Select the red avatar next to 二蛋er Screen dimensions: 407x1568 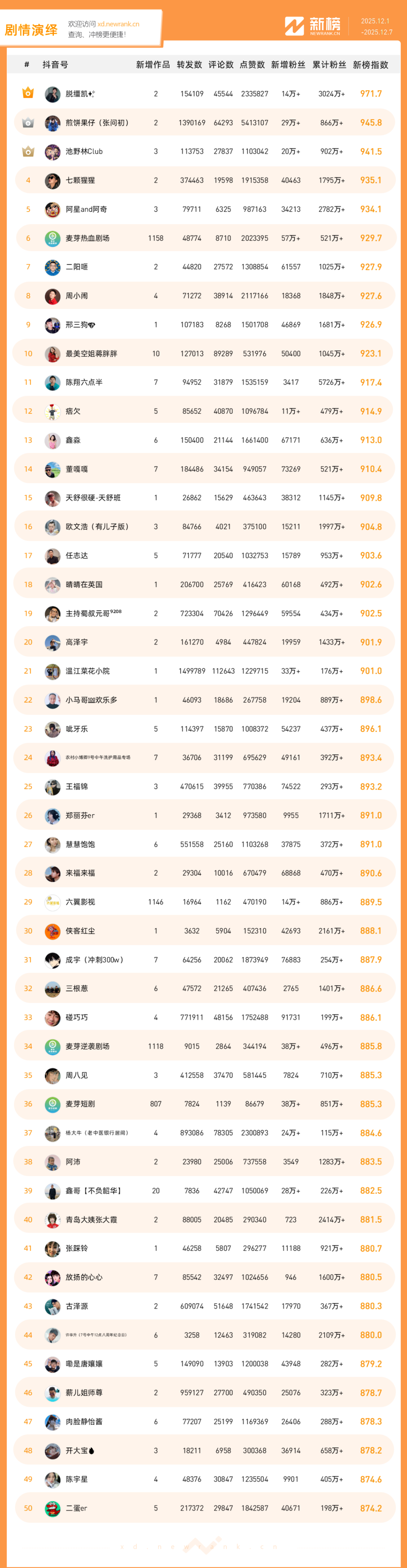(x=52, y=1508)
